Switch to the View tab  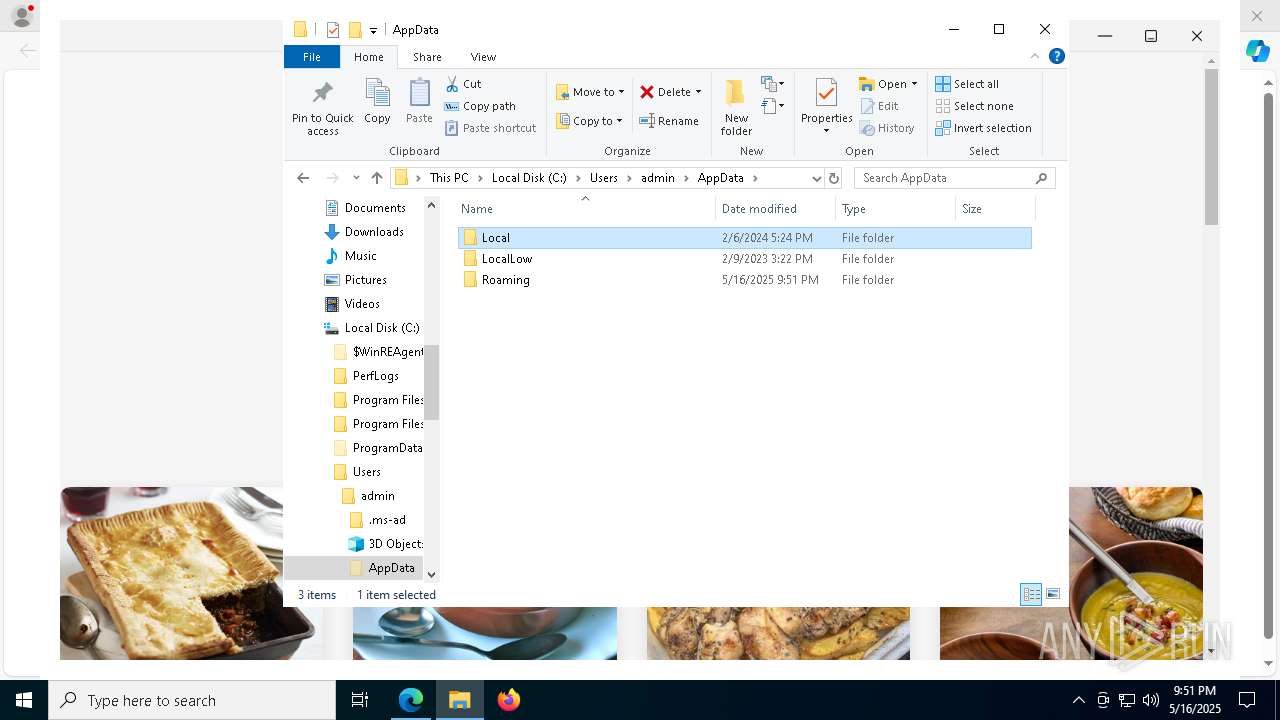pyautogui.click(x=483, y=57)
